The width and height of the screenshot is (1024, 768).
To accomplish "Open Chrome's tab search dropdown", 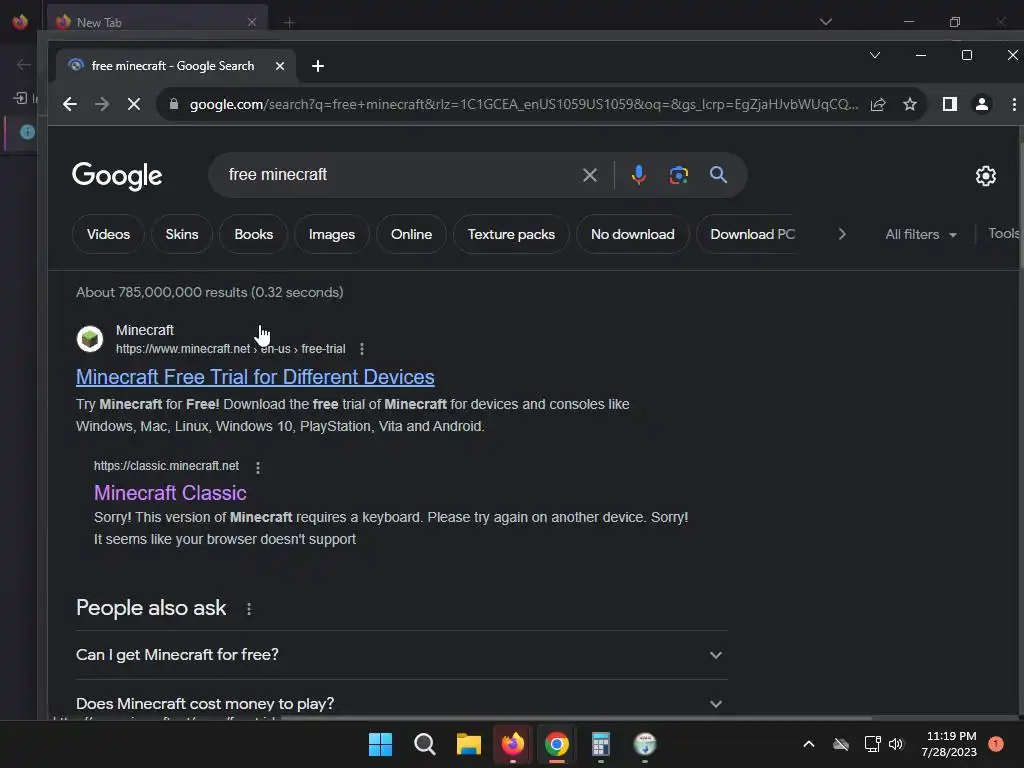I will coord(875,56).
